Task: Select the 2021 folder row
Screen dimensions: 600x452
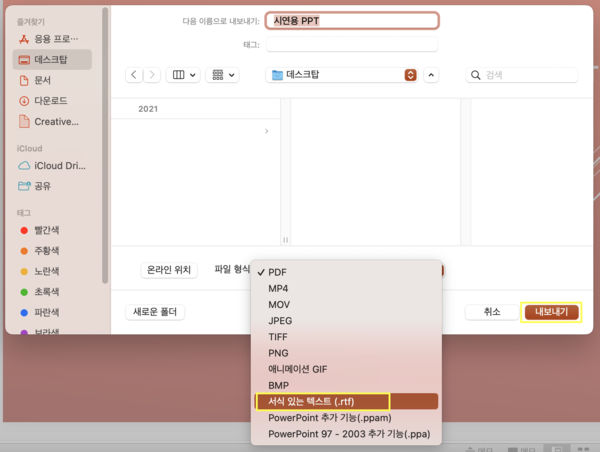Action: coord(196,109)
